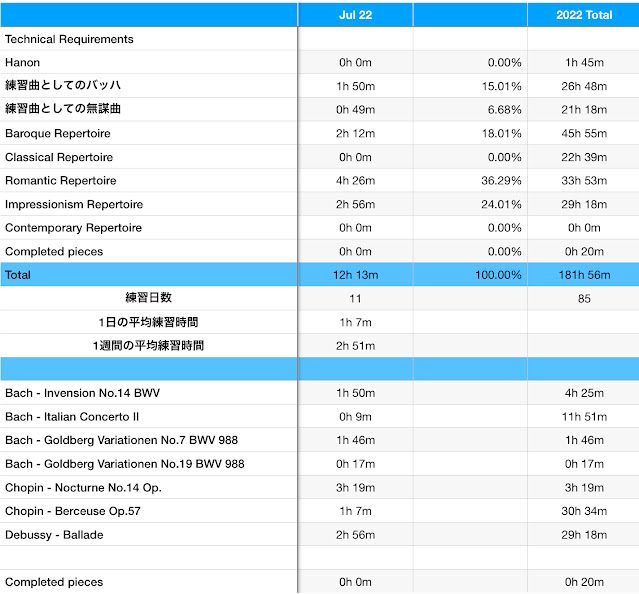Viewport: 639px width, 594px height.
Task: Click the 'Total' summary row label
Action: (18, 275)
